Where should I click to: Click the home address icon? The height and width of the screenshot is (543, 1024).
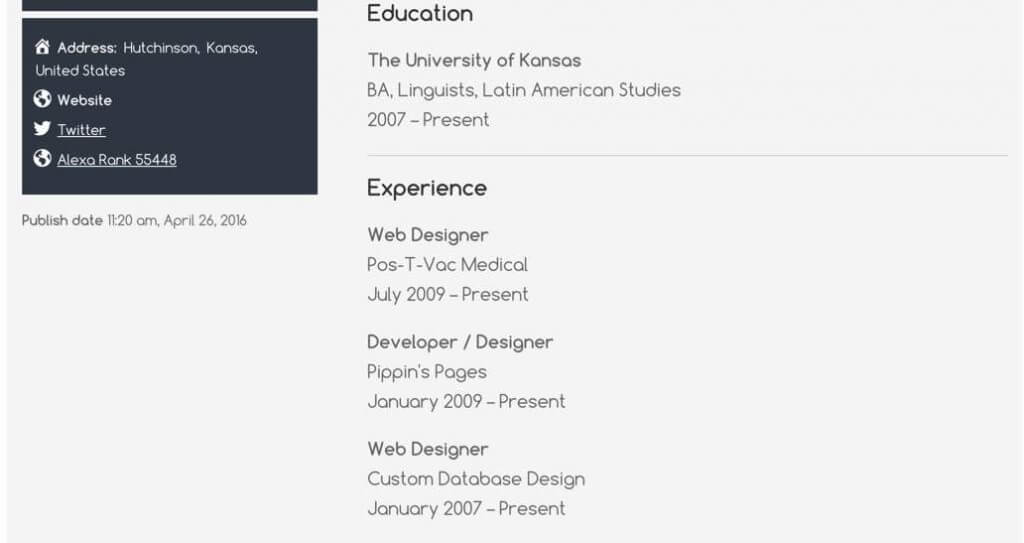tap(42, 47)
